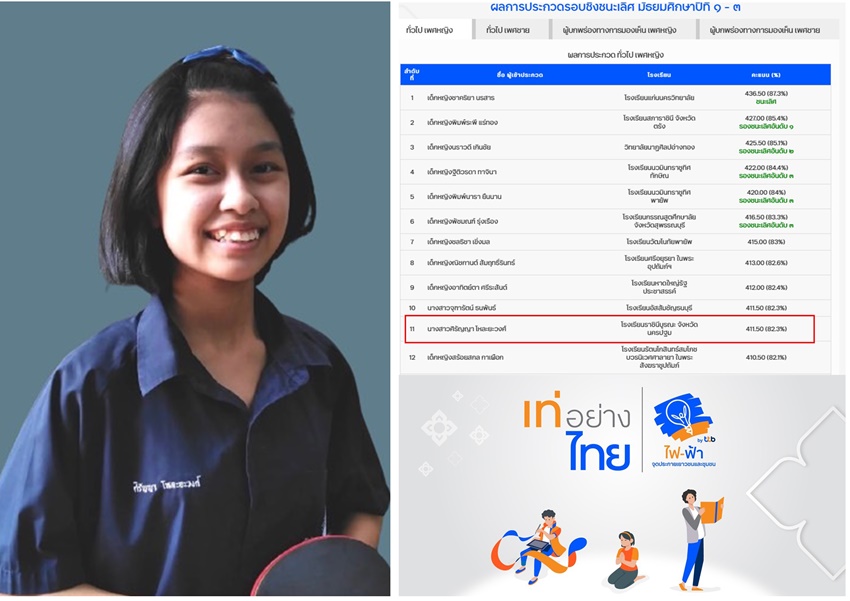The width and height of the screenshot is (850, 601).
Task: Select the standing figure holding orange book
Action: coord(700,539)
